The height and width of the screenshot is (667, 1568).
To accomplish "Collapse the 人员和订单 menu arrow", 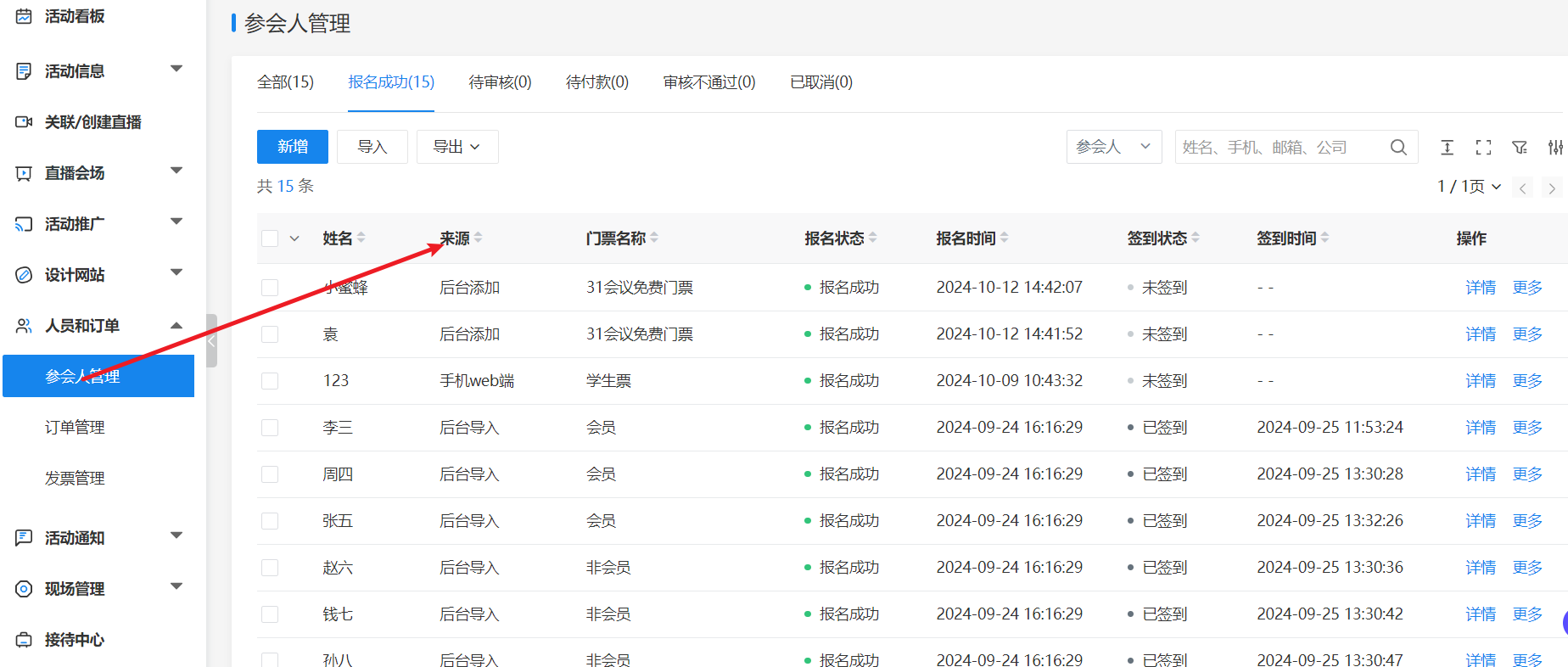I will pos(176,326).
